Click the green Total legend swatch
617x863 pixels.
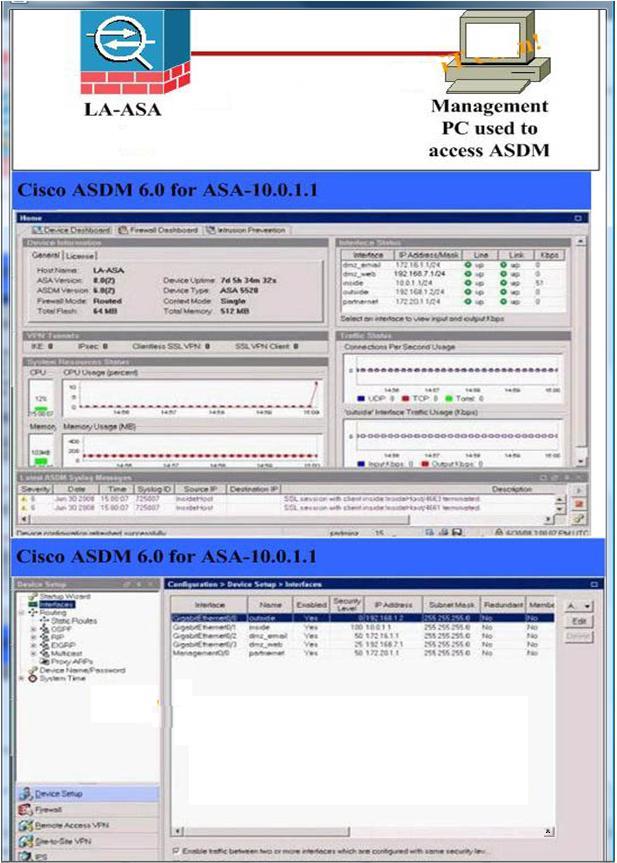(449, 398)
